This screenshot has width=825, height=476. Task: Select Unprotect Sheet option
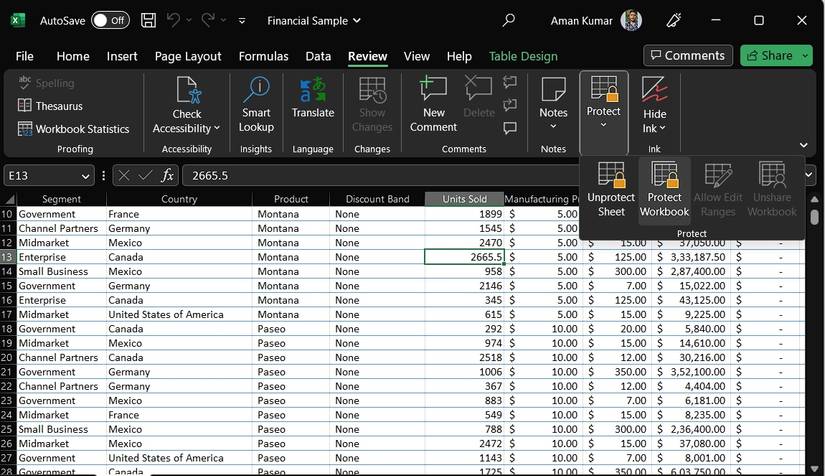coord(611,188)
